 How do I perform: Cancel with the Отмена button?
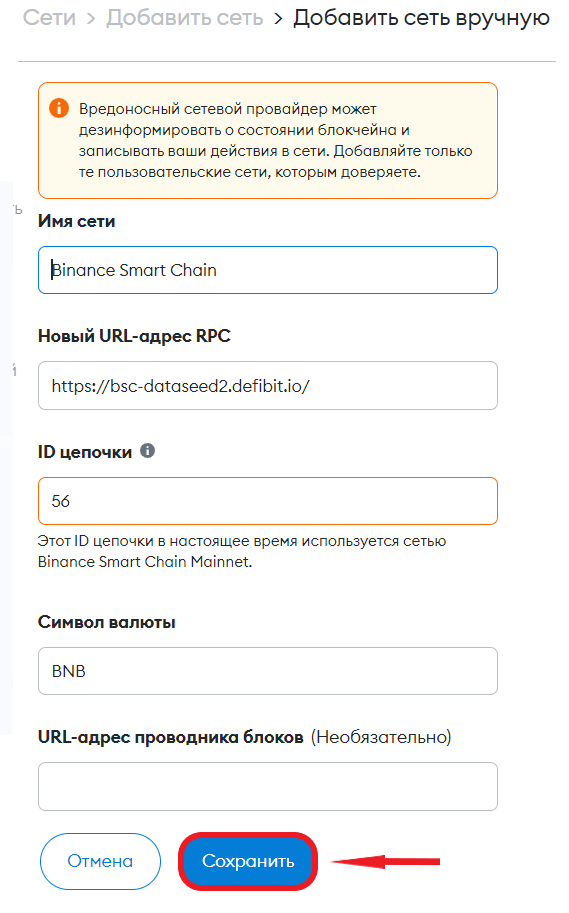pos(100,861)
